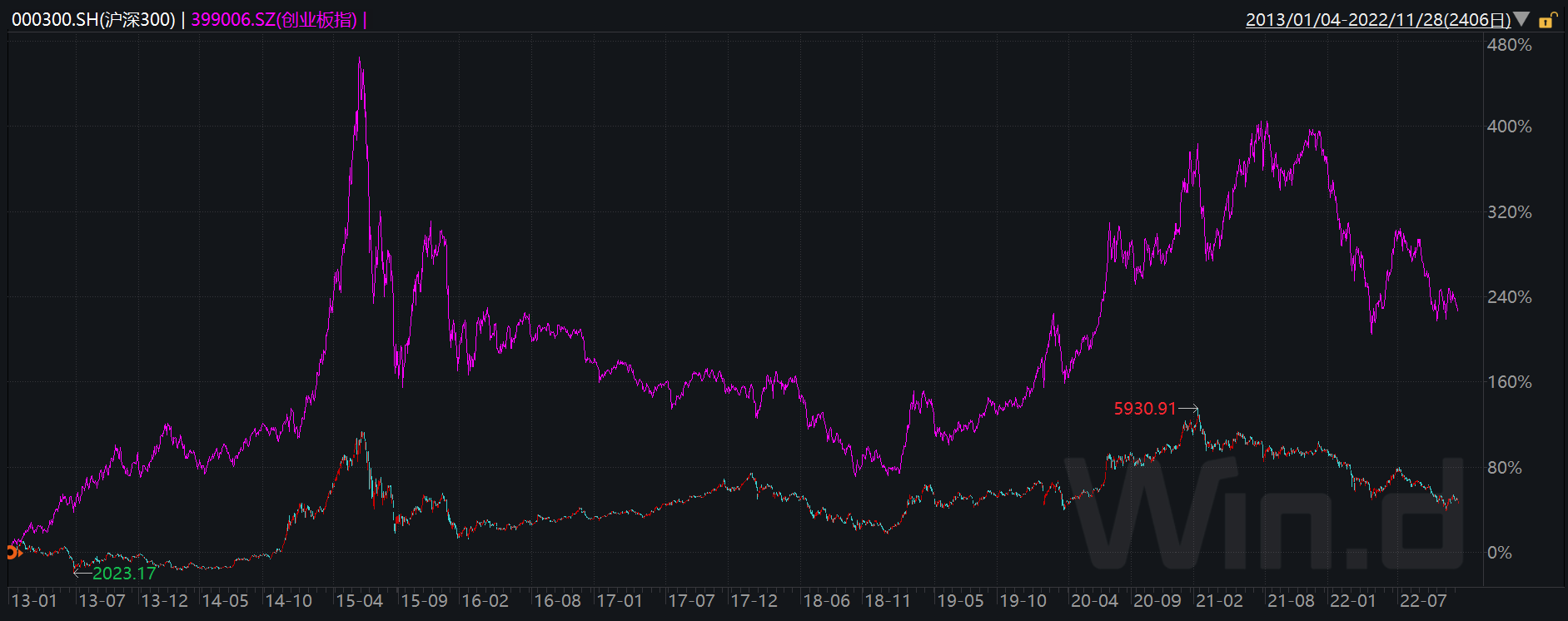Select the 000300.SH(沪深300) series label
The height and width of the screenshot is (621, 1568).
click(93, 20)
